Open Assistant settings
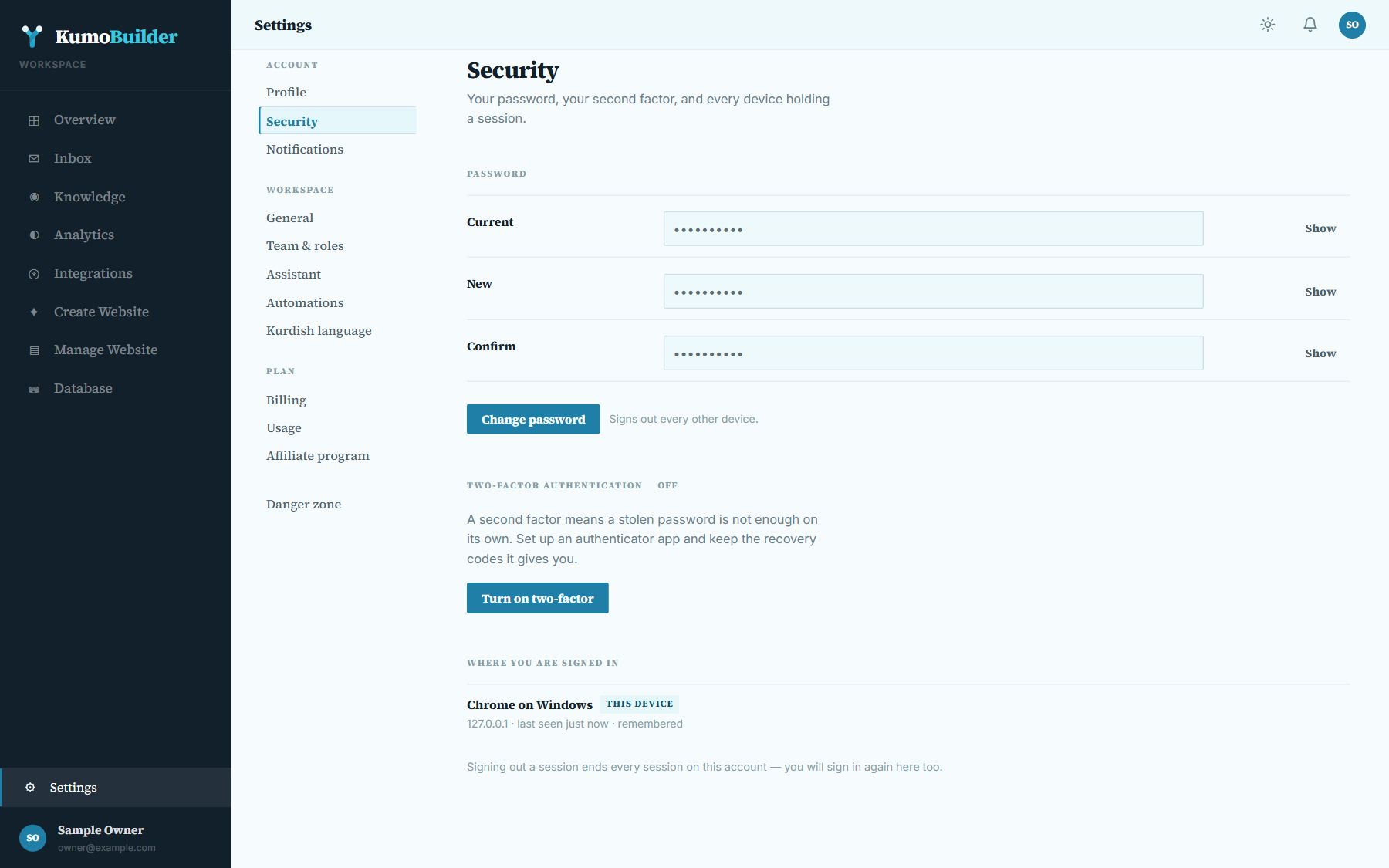Screen dimensions: 1389x868 (x=337, y=275)
